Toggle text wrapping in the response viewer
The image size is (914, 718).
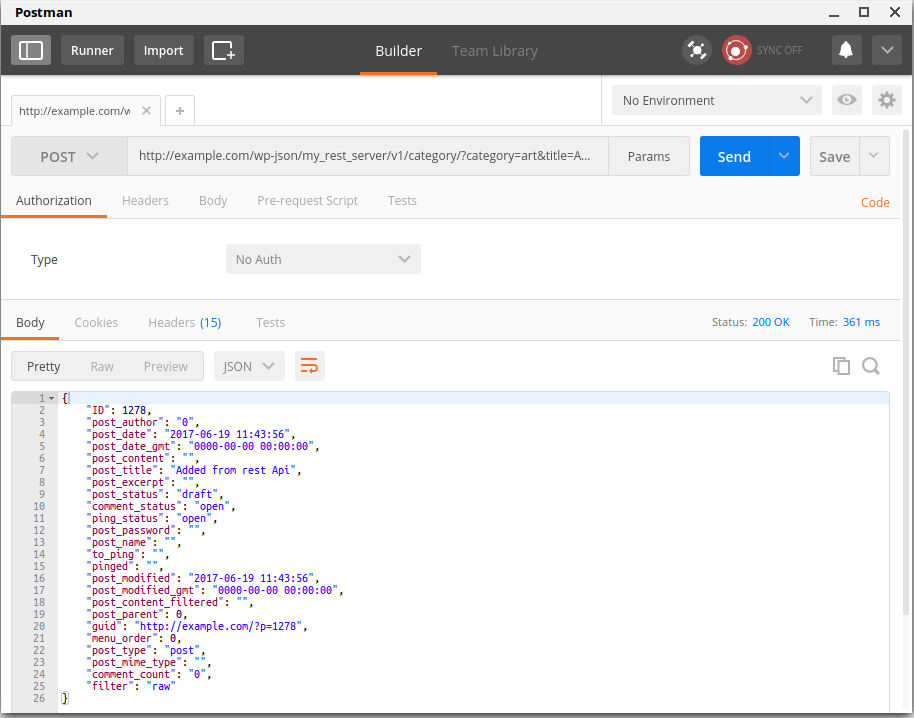[x=309, y=366]
